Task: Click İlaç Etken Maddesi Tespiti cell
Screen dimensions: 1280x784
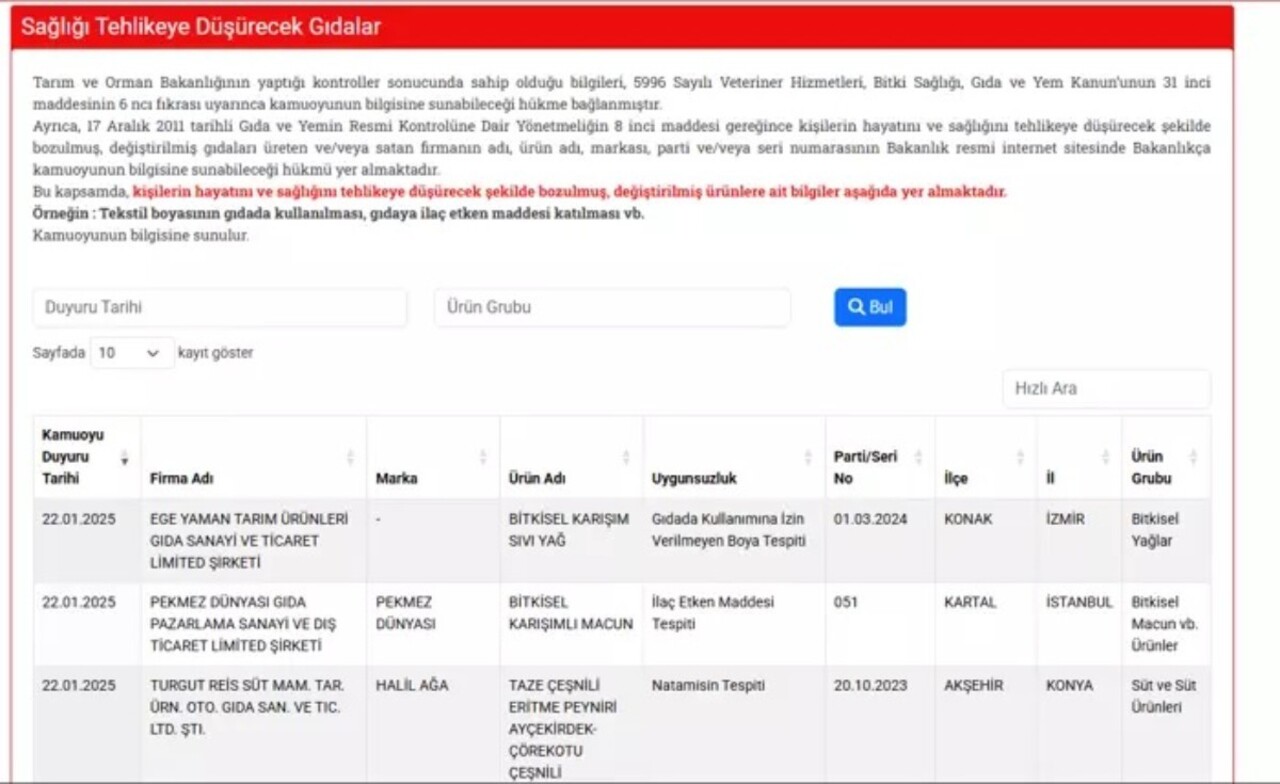Action: (734, 624)
